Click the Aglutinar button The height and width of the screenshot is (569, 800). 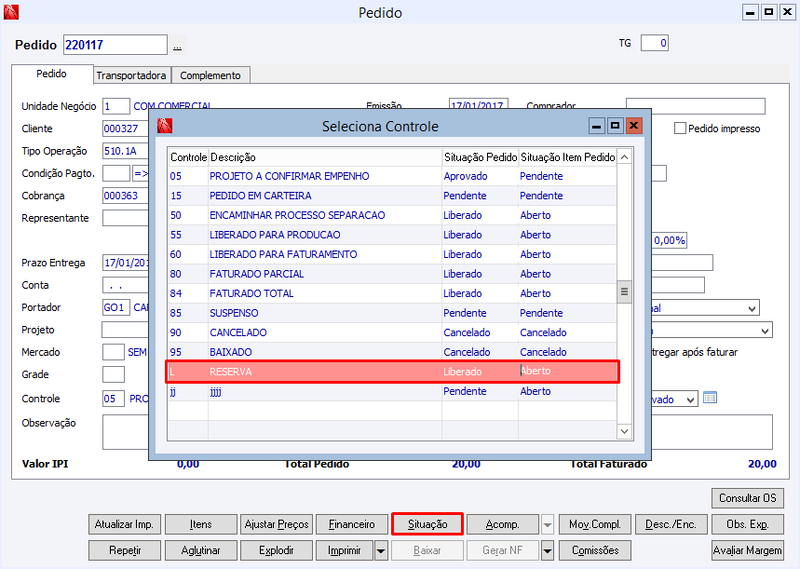(x=201, y=551)
